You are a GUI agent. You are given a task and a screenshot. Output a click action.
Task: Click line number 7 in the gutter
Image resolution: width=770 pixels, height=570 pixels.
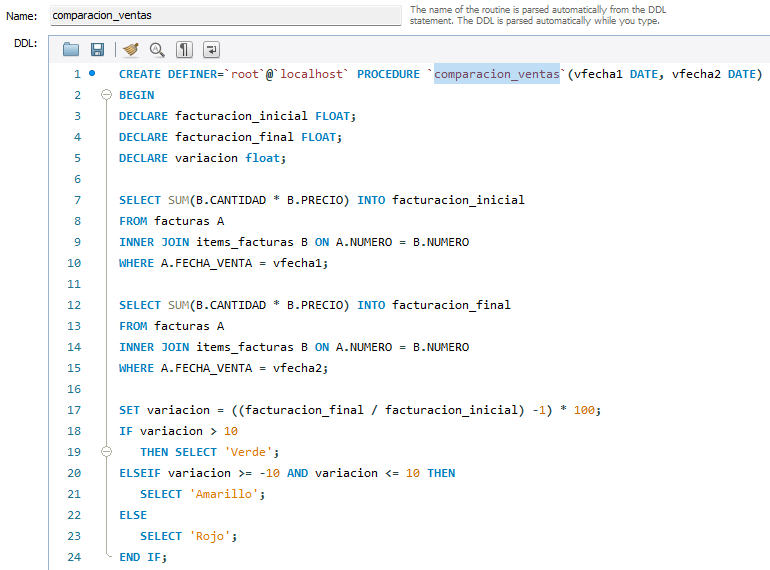pyautogui.click(x=76, y=200)
